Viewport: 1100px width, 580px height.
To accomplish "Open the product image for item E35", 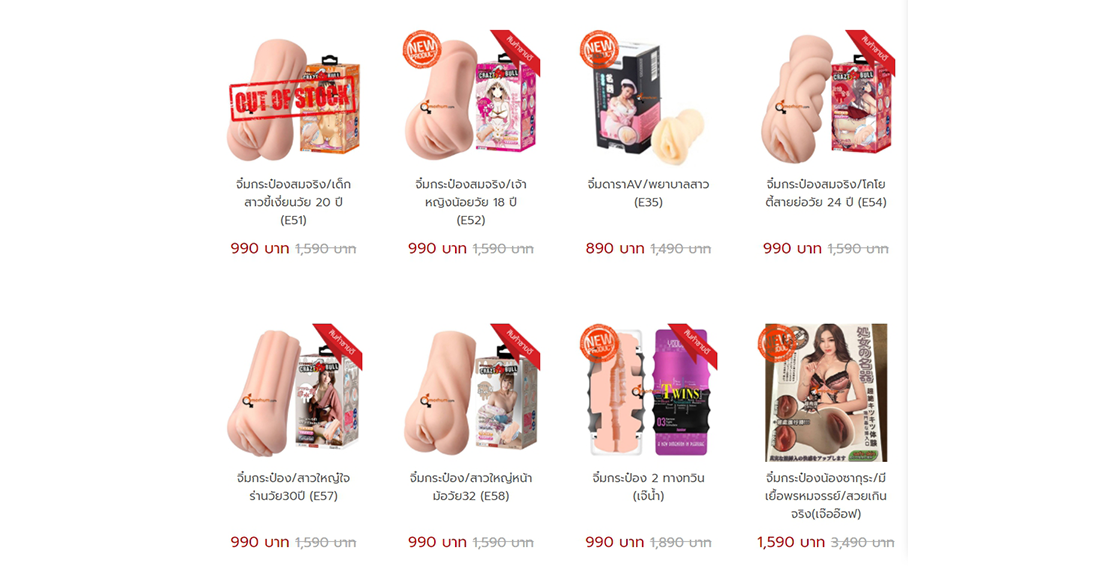I will (x=648, y=98).
